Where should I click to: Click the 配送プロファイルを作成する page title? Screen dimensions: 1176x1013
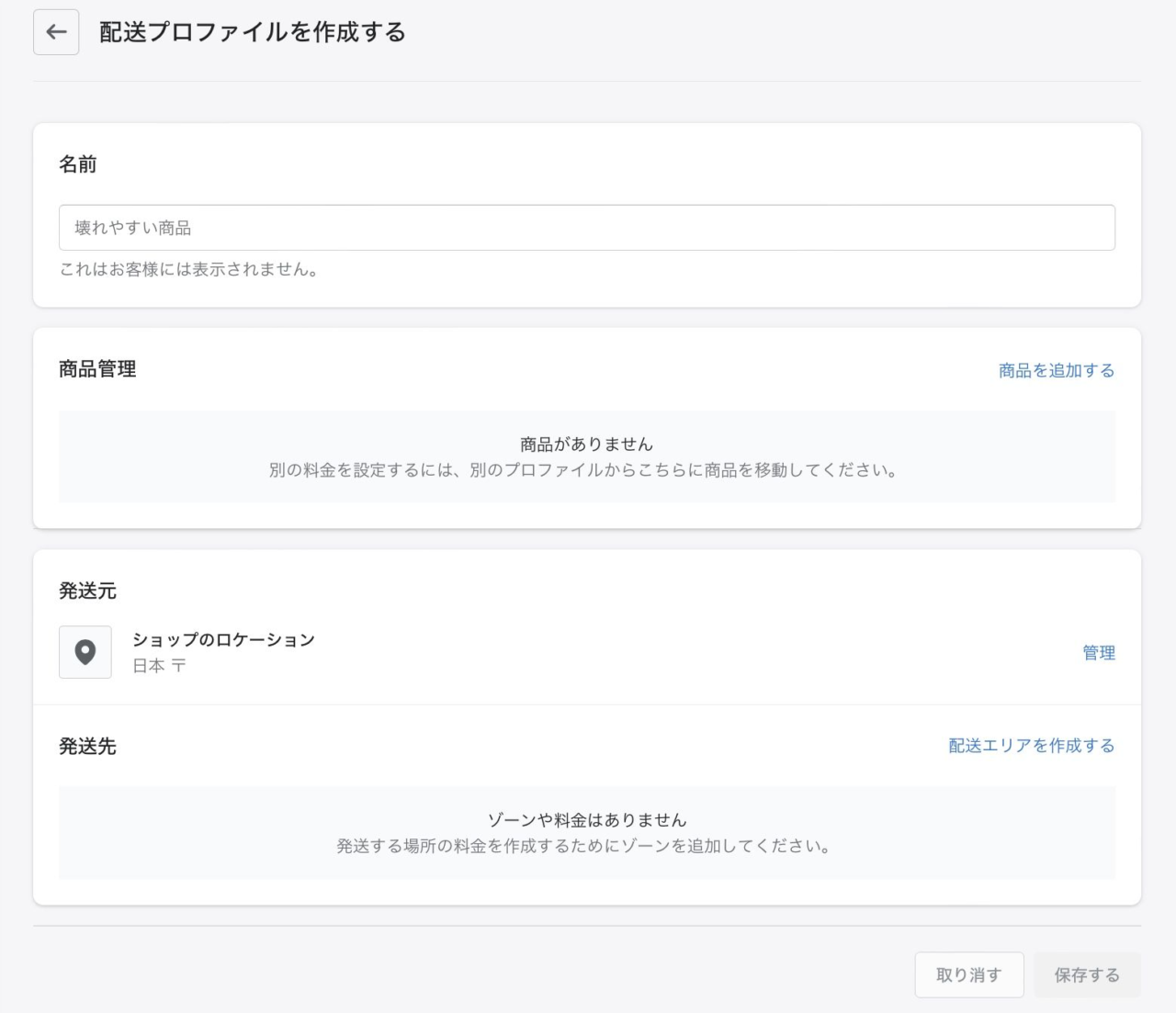(253, 32)
